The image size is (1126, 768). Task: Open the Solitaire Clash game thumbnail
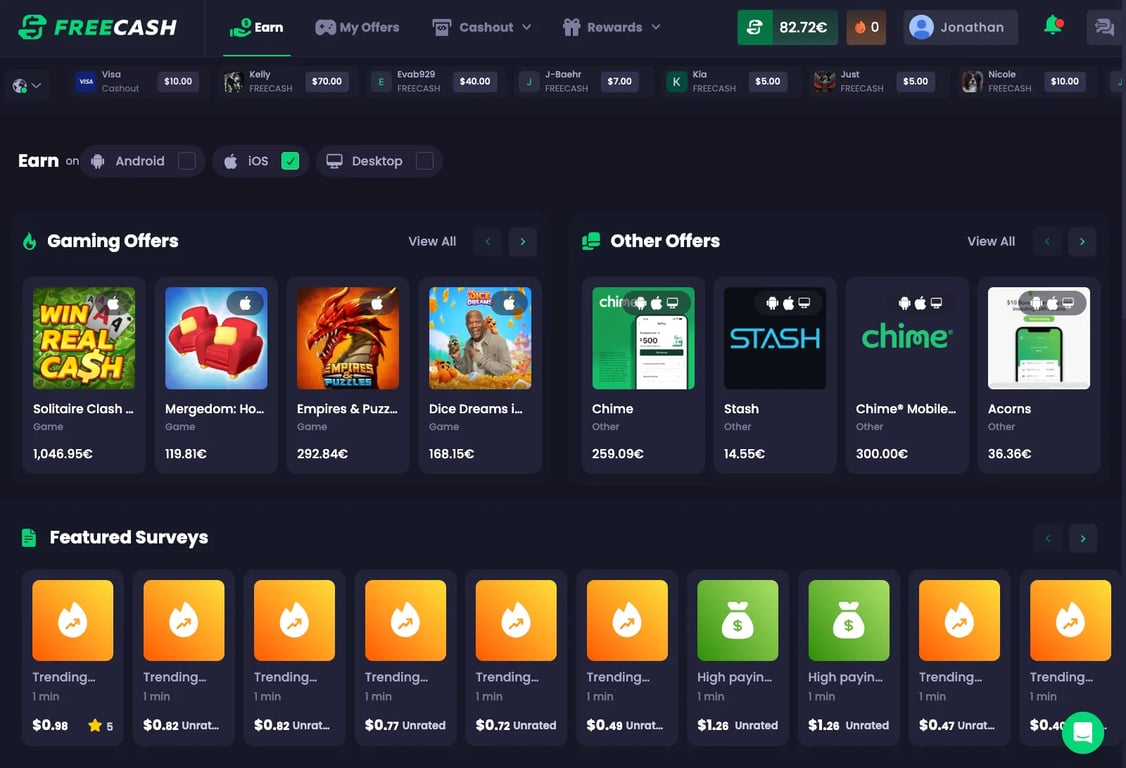click(x=84, y=338)
